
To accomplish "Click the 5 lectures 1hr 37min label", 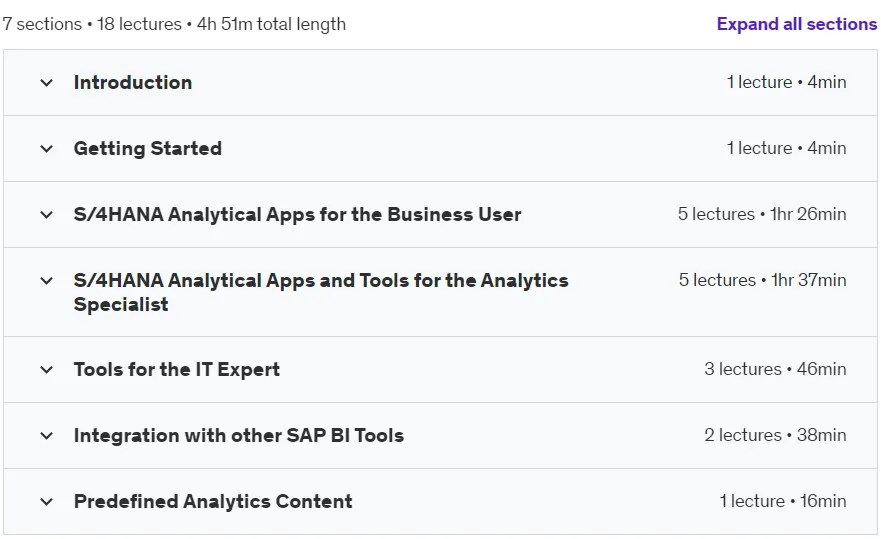I will tap(762, 280).
